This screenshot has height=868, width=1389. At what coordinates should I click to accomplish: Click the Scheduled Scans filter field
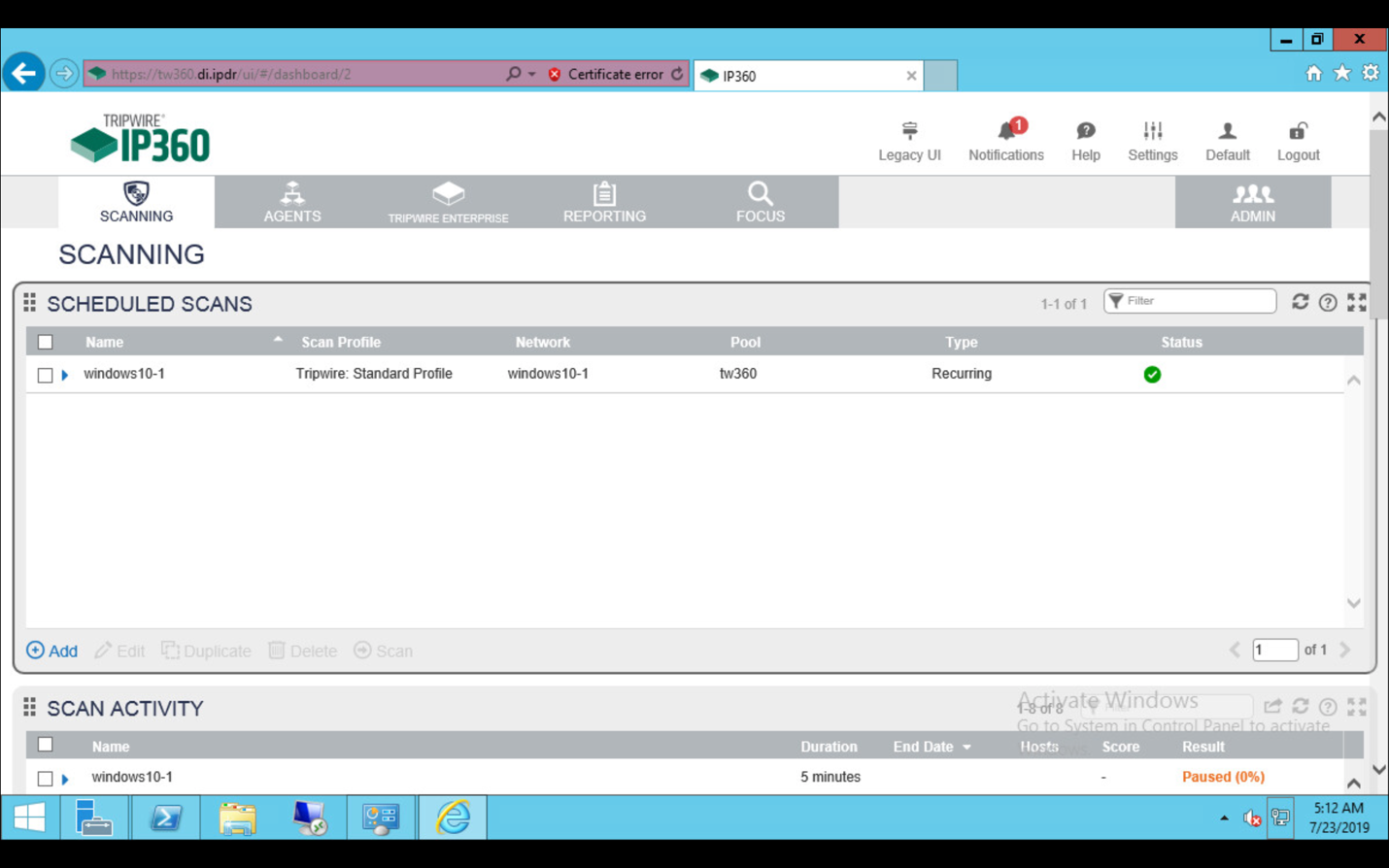1190,301
